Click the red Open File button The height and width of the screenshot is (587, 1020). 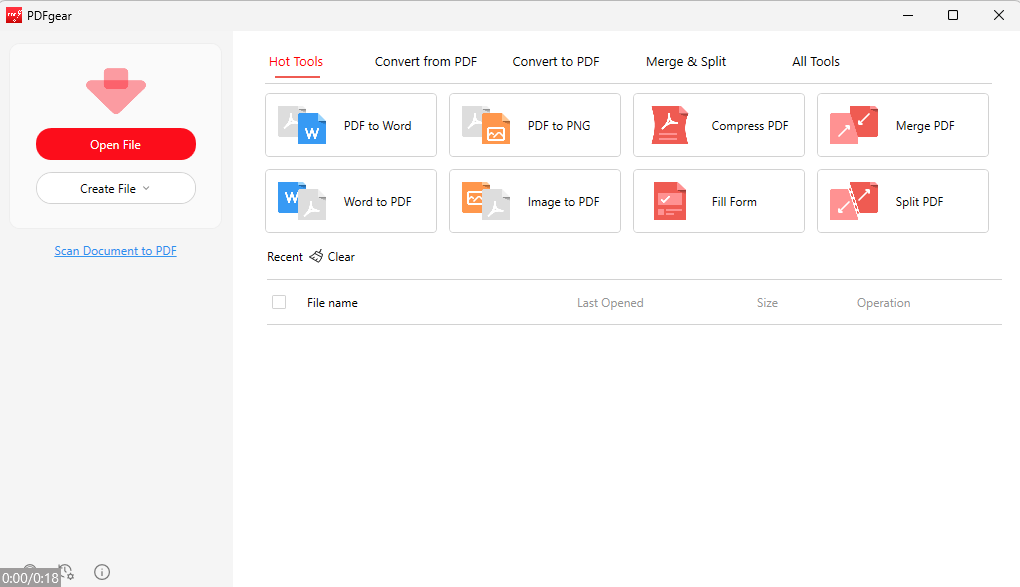[x=116, y=144]
